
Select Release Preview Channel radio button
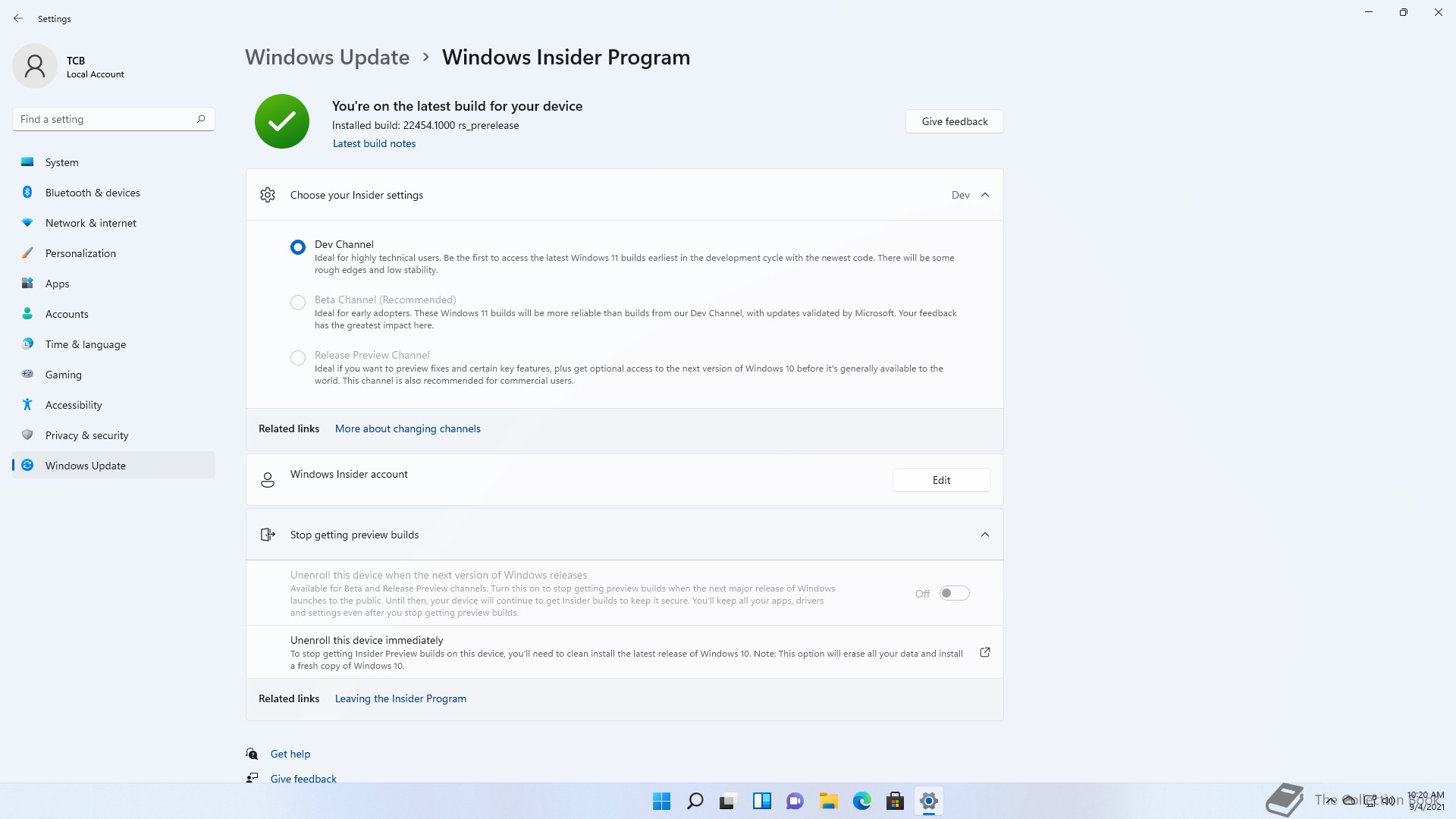click(298, 358)
